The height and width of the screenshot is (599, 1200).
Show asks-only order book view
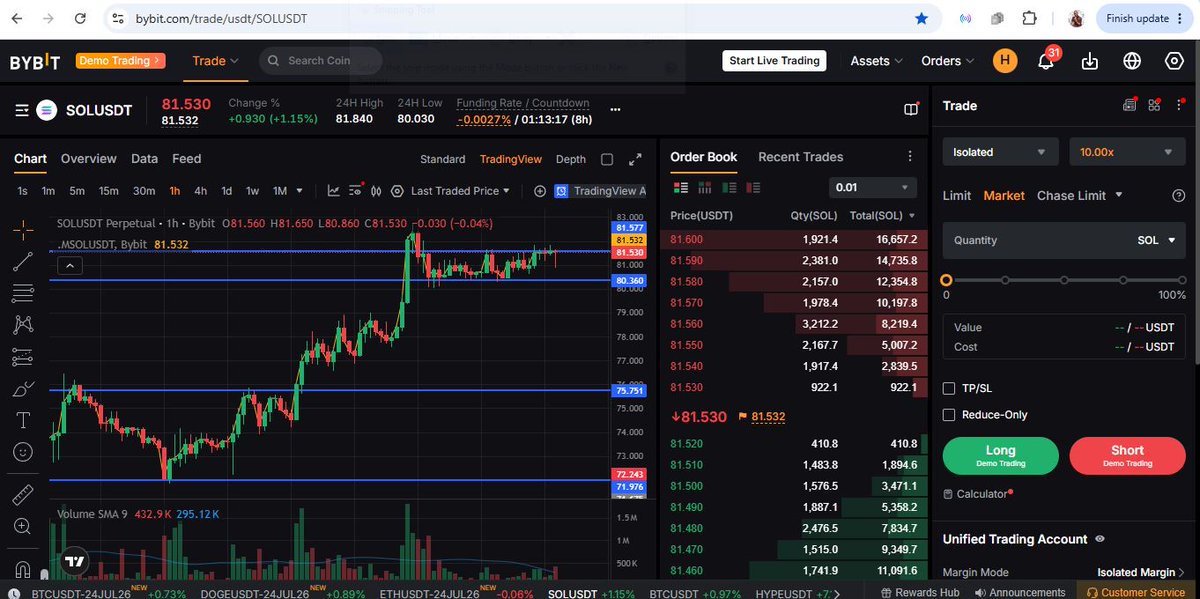pos(753,187)
